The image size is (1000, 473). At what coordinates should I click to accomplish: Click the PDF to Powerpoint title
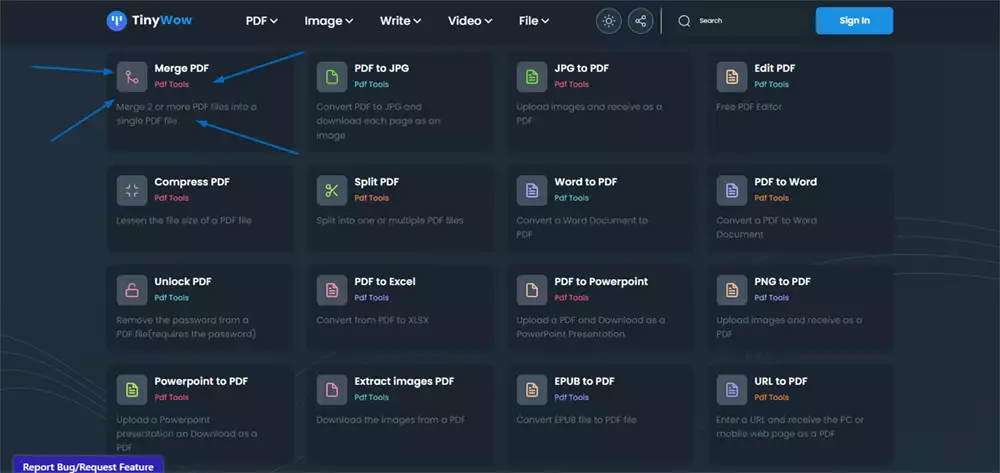[601, 281]
